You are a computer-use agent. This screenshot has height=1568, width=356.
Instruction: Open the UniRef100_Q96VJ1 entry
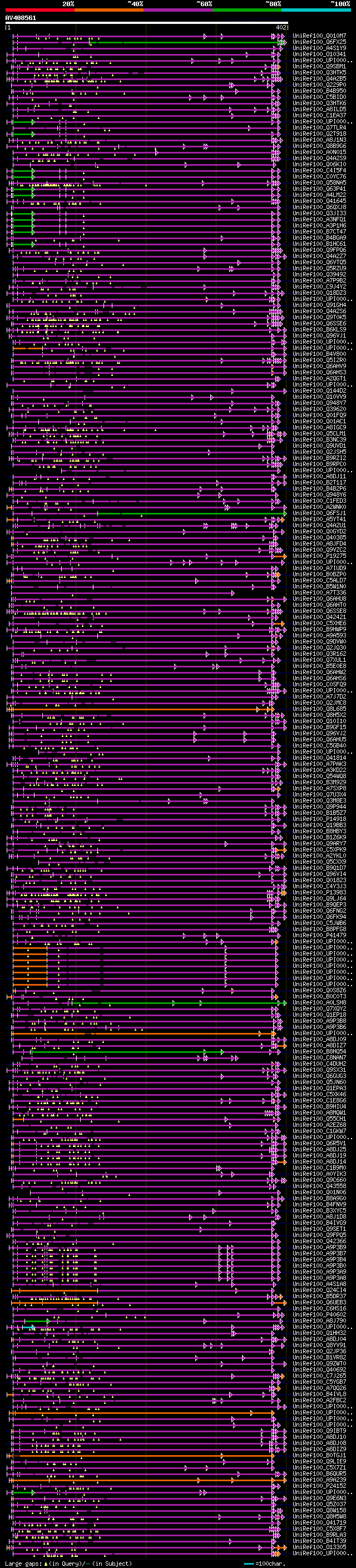pos(319,335)
